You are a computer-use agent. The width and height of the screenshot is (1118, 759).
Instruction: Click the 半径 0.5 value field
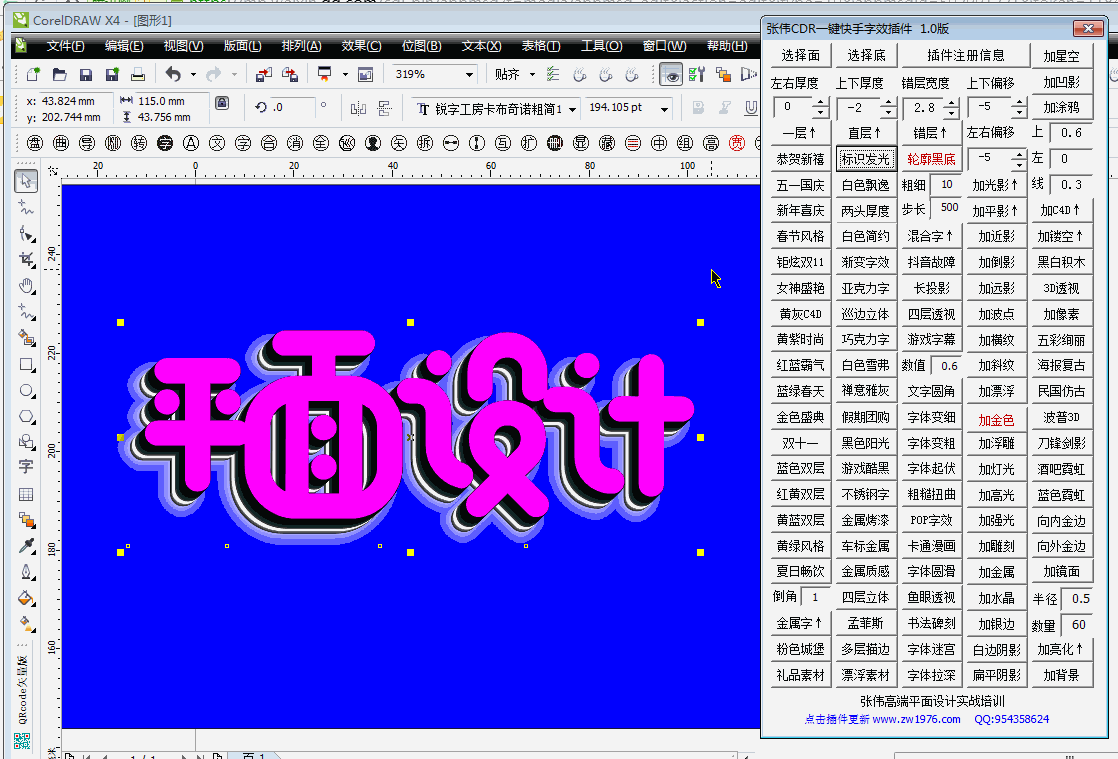point(1078,599)
